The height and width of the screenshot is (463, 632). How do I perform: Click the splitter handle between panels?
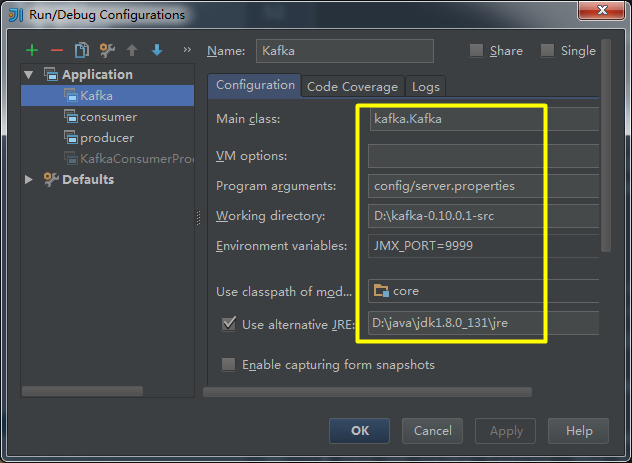[198, 218]
